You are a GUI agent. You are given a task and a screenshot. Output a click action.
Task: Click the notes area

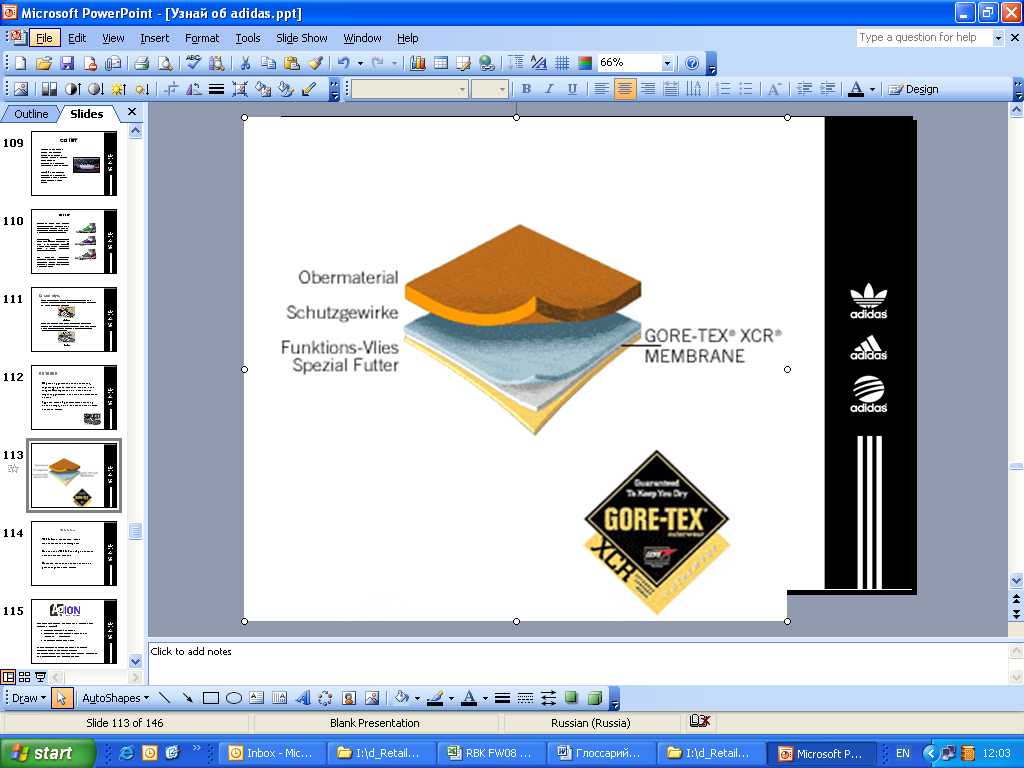[578, 663]
